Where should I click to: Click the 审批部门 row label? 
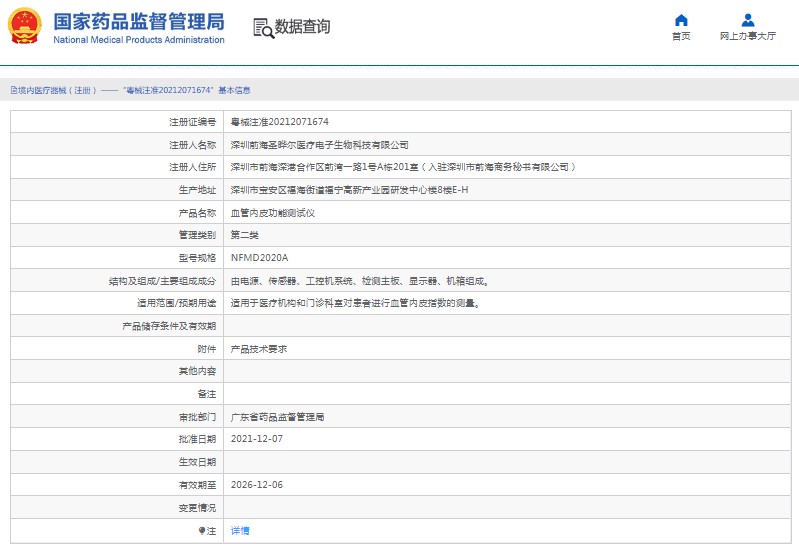click(x=197, y=417)
